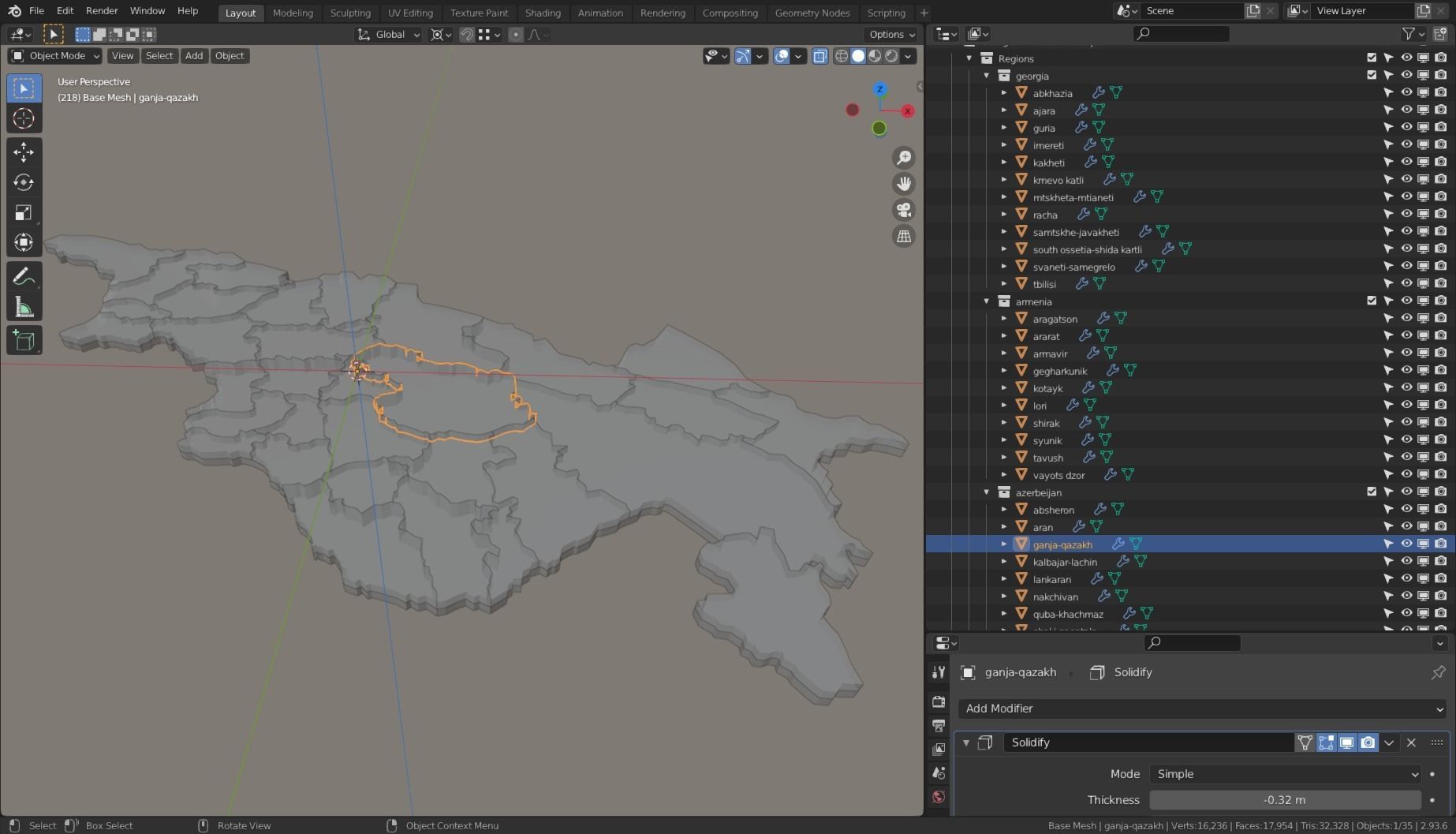Toggle proportional editing
This screenshot has width=1456, height=834.
click(516, 35)
